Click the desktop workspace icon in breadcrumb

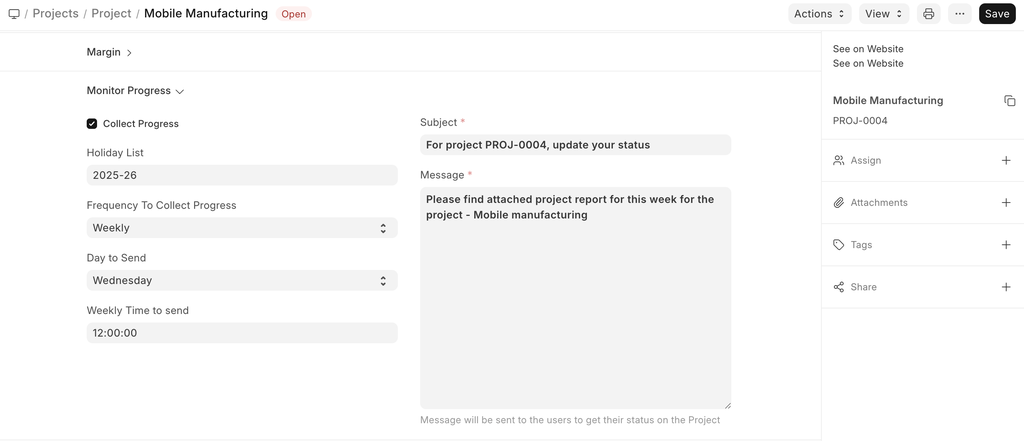tap(14, 14)
